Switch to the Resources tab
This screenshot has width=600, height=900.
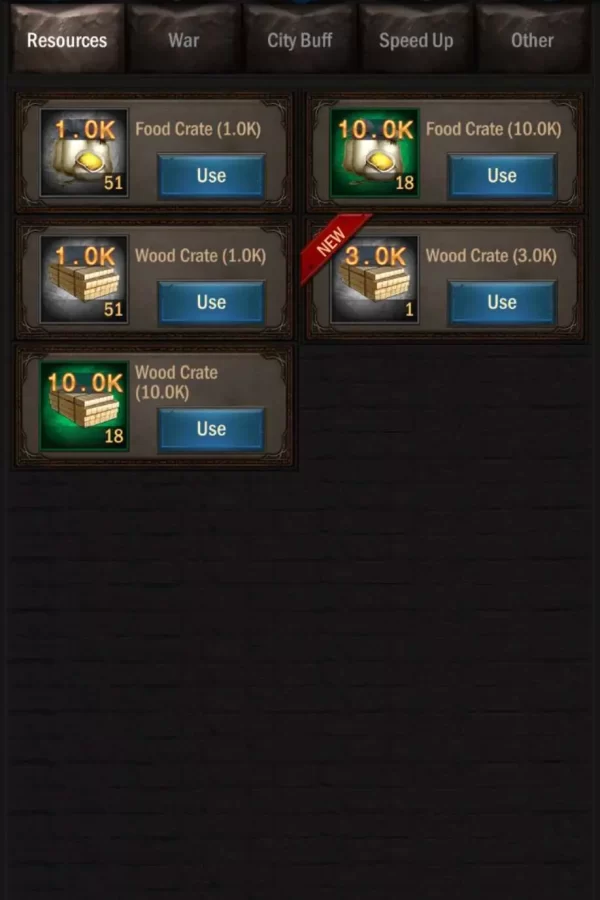67,39
